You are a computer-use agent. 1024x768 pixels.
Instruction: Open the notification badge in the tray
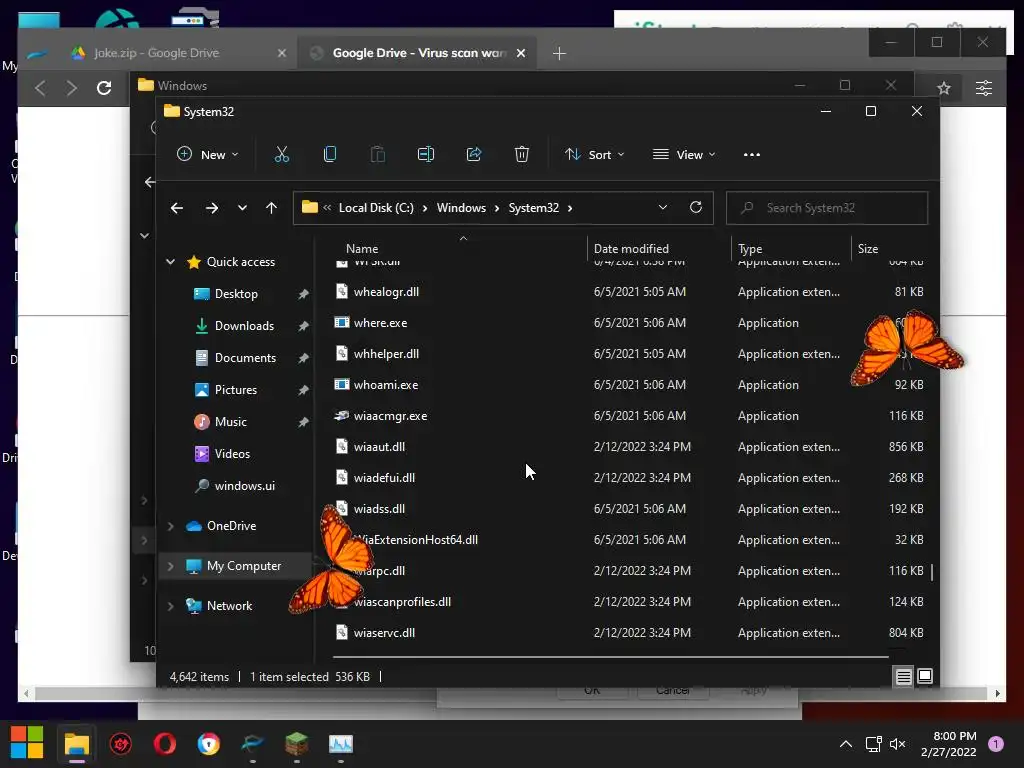point(996,744)
